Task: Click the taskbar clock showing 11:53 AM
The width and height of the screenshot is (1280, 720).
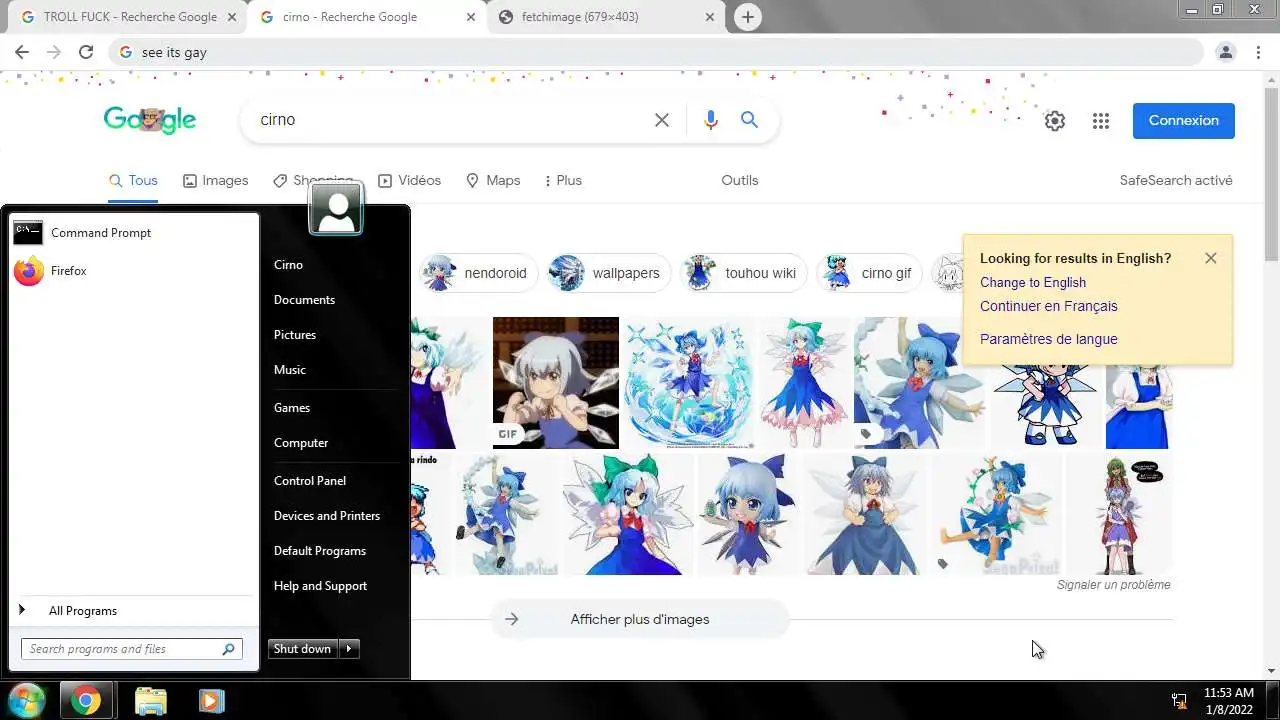Action: (1229, 701)
